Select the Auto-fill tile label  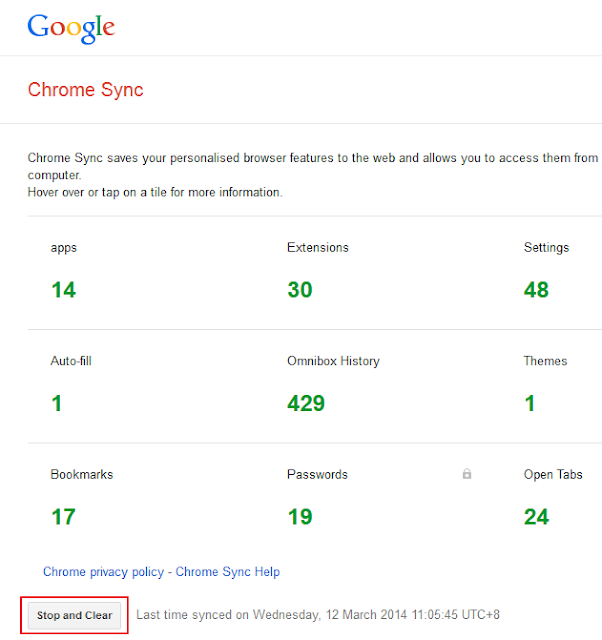point(71,361)
